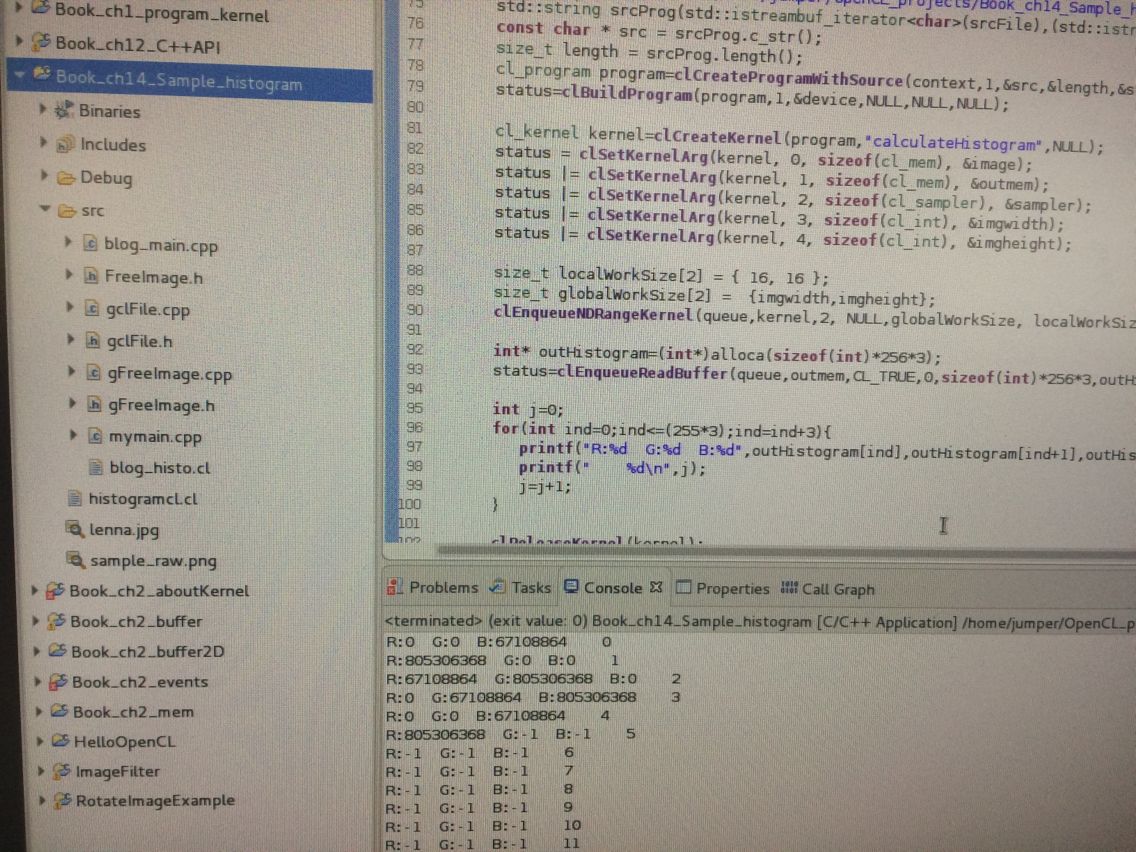Screen dimensions: 1136x852
Task: Expand the Book_ch1_program_kernel project
Action: click(20, 7)
